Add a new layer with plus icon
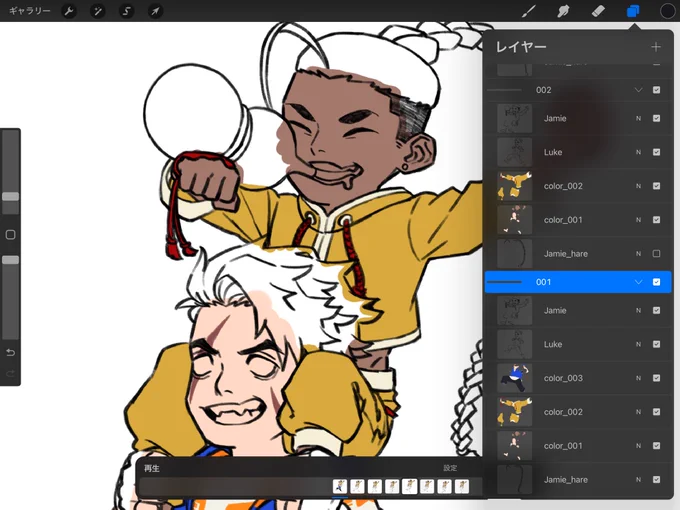Viewport: 680px width, 510px height. click(656, 47)
